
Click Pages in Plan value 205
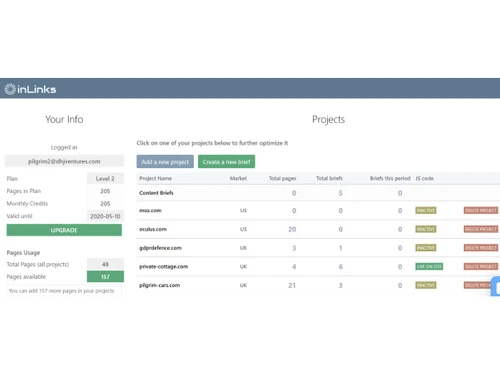point(105,191)
